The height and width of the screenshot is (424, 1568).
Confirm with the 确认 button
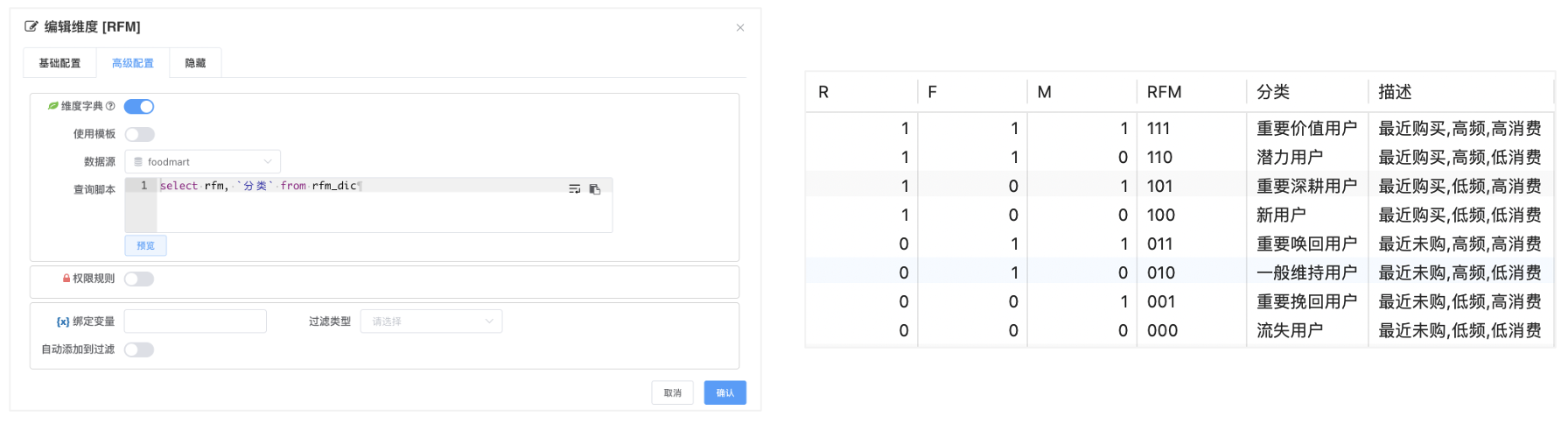pyautogui.click(x=725, y=392)
